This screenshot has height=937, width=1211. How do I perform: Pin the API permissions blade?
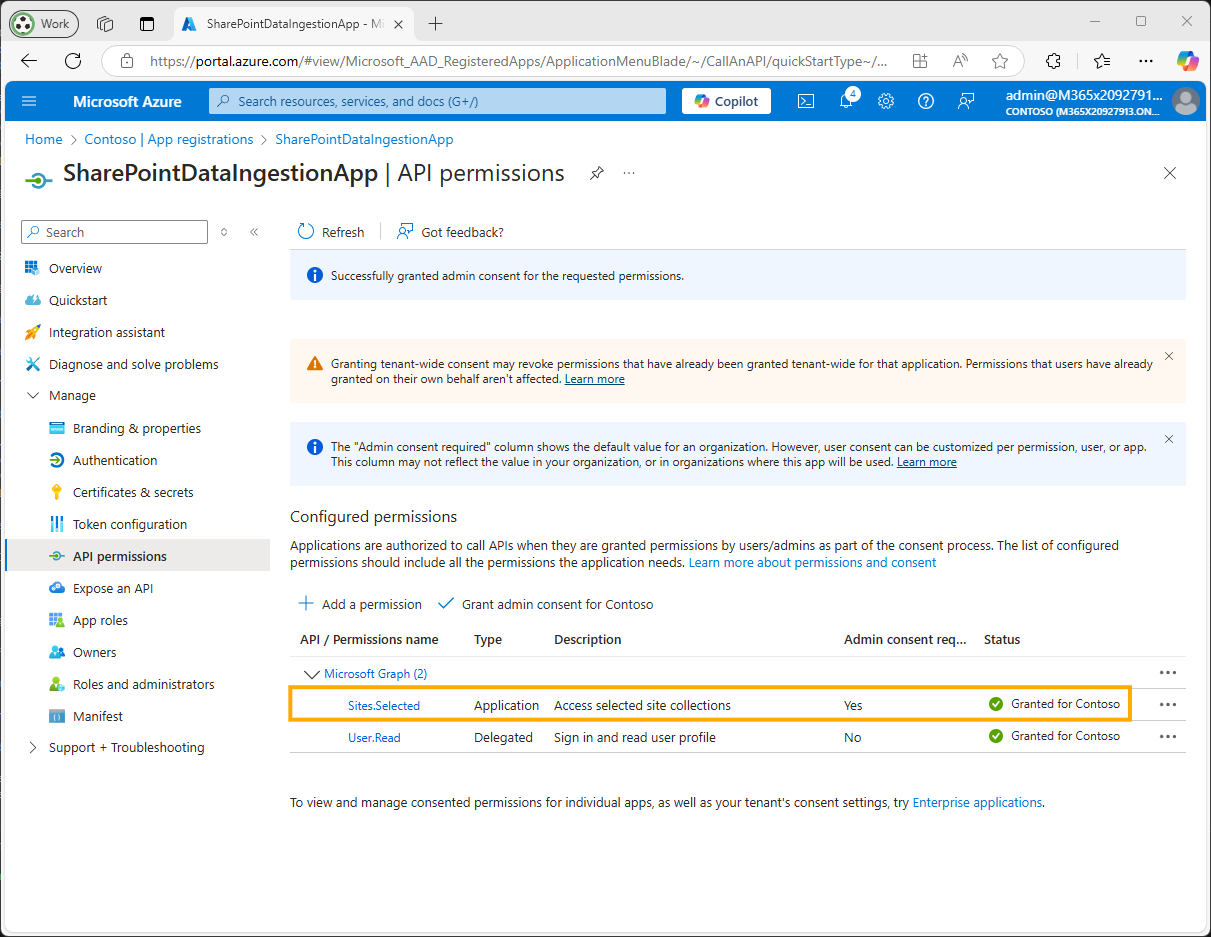tap(597, 173)
